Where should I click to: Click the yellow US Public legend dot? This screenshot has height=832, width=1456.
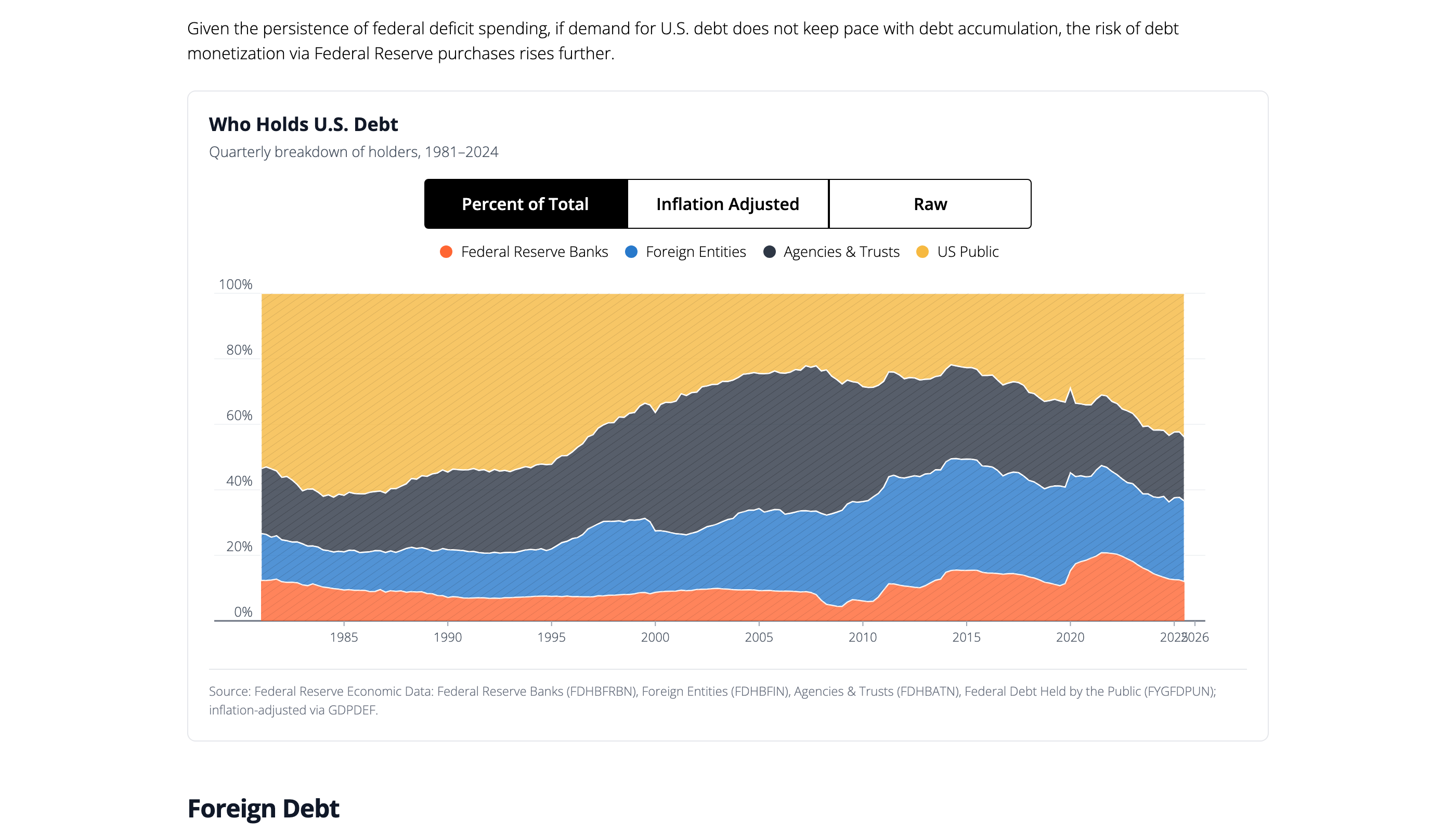[x=922, y=252]
